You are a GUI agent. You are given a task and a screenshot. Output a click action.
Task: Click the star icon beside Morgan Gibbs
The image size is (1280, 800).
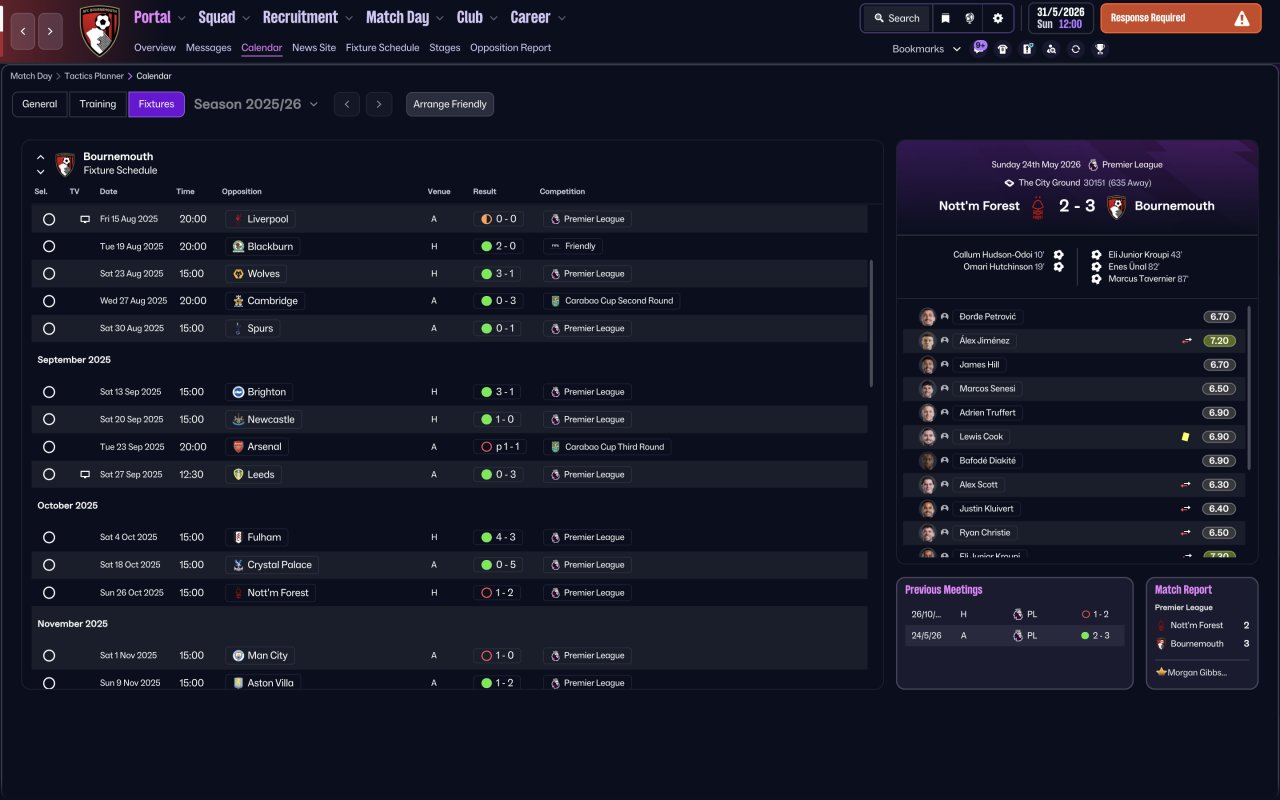[x=1161, y=672]
